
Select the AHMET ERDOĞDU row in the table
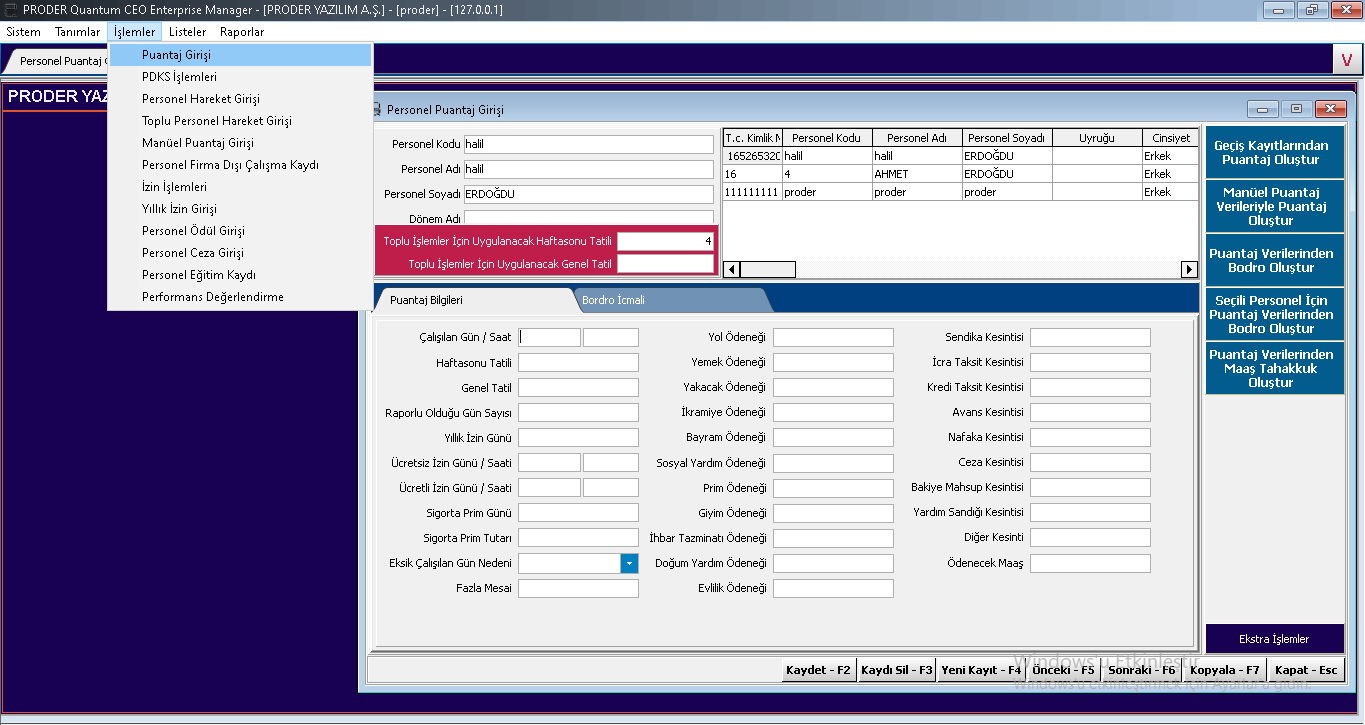[918, 174]
